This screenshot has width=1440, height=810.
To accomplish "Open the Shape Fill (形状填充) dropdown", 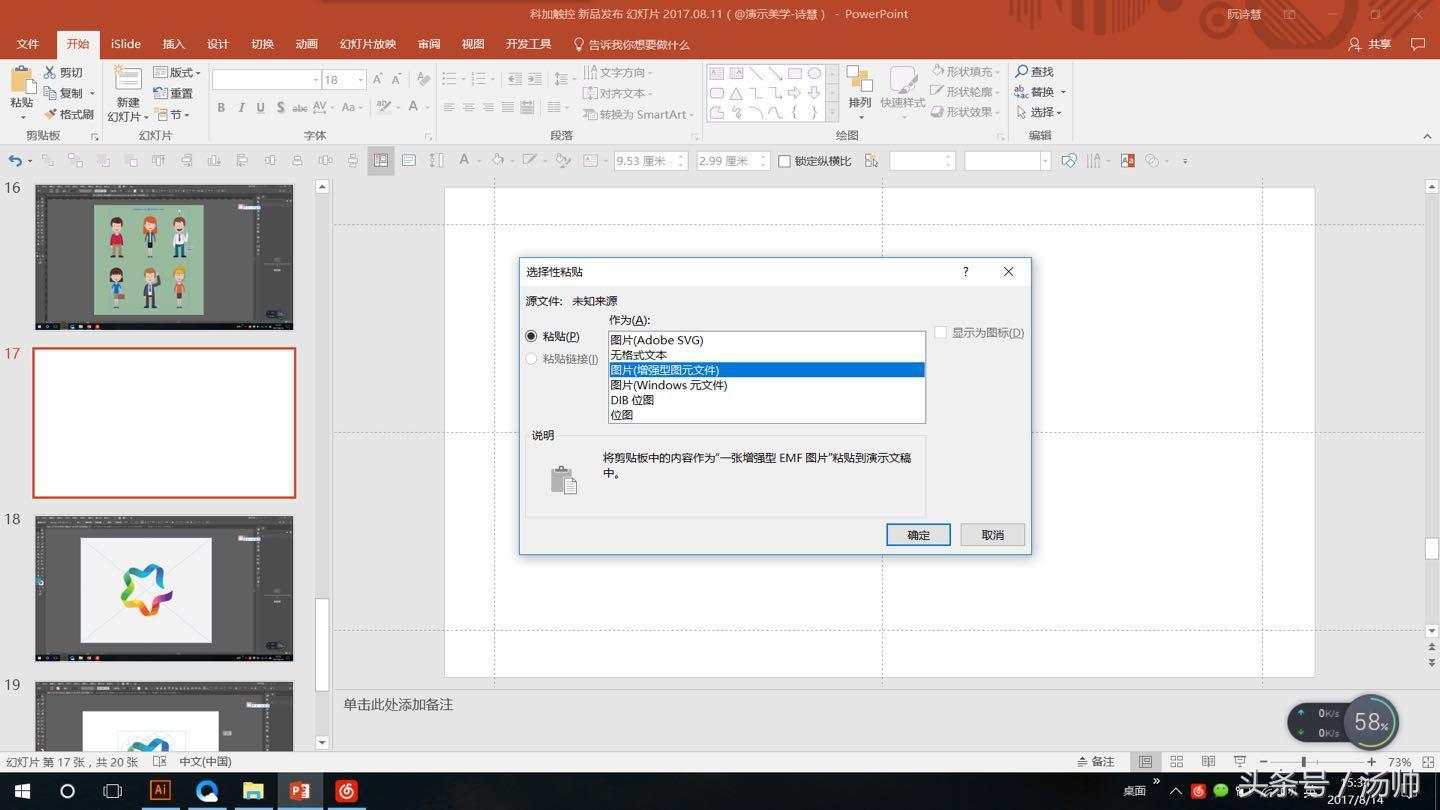I will (x=966, y=71).
